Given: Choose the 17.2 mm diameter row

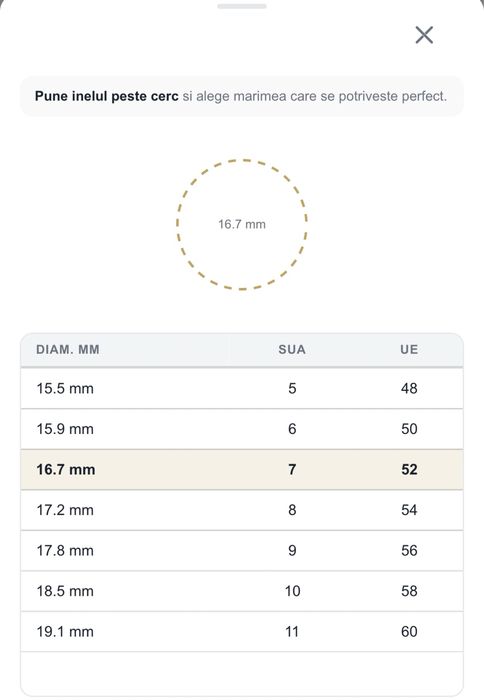Looking at the screenshot, I should (242, 510).
